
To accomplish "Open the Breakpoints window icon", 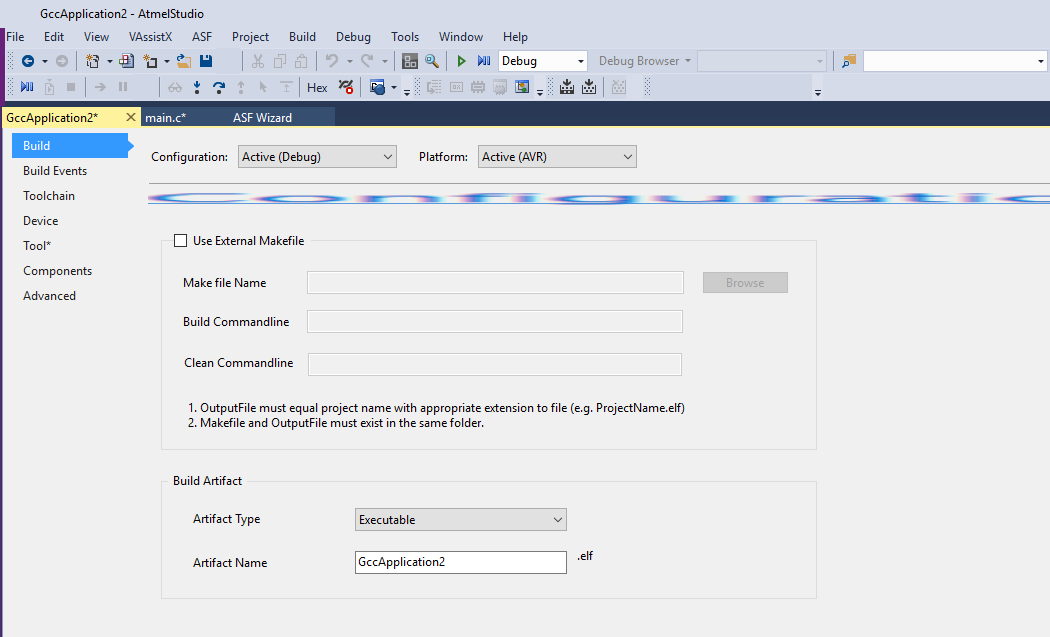I will 378,87.
